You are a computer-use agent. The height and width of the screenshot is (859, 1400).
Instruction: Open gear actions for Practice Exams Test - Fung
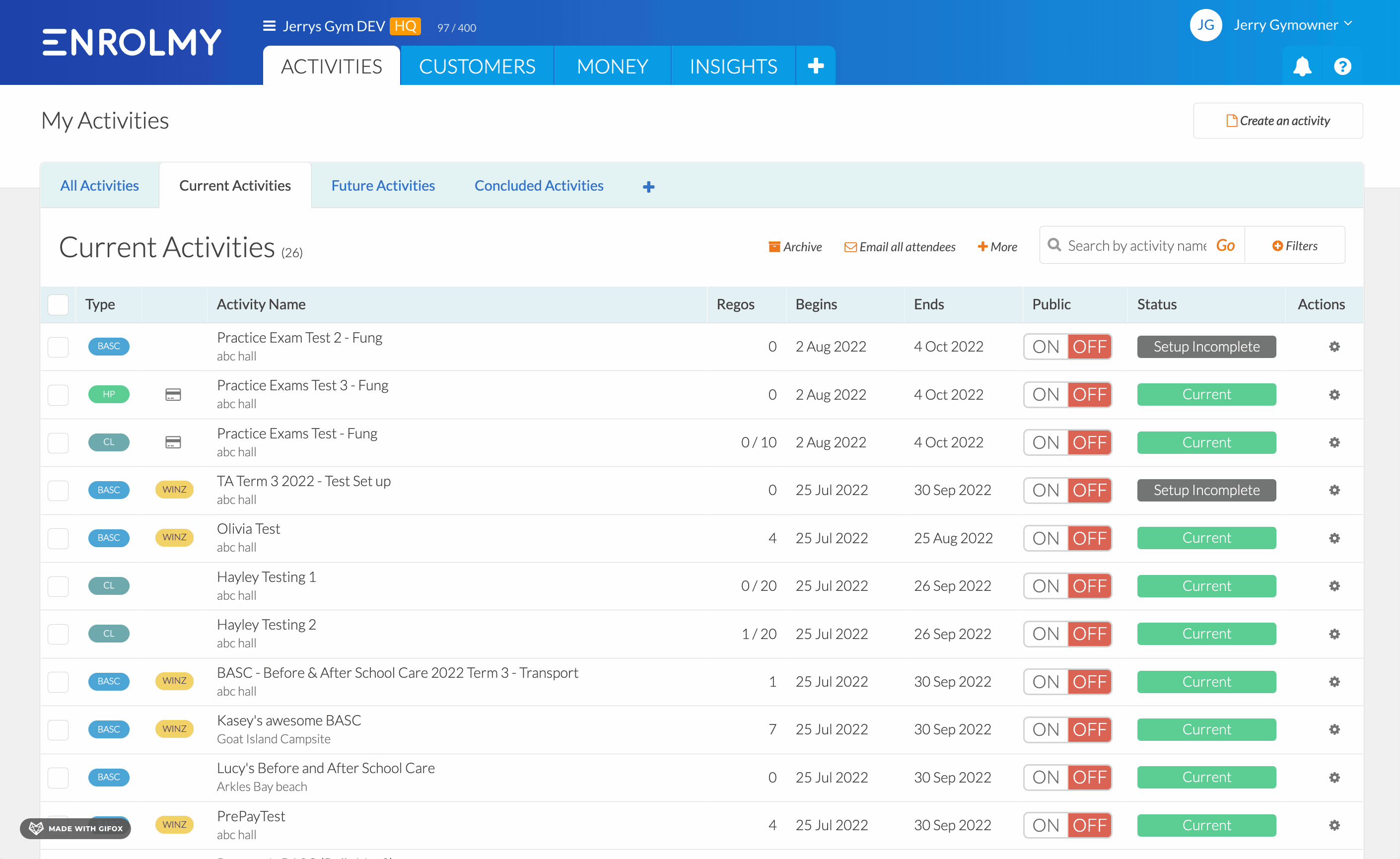coord(1334,442)
